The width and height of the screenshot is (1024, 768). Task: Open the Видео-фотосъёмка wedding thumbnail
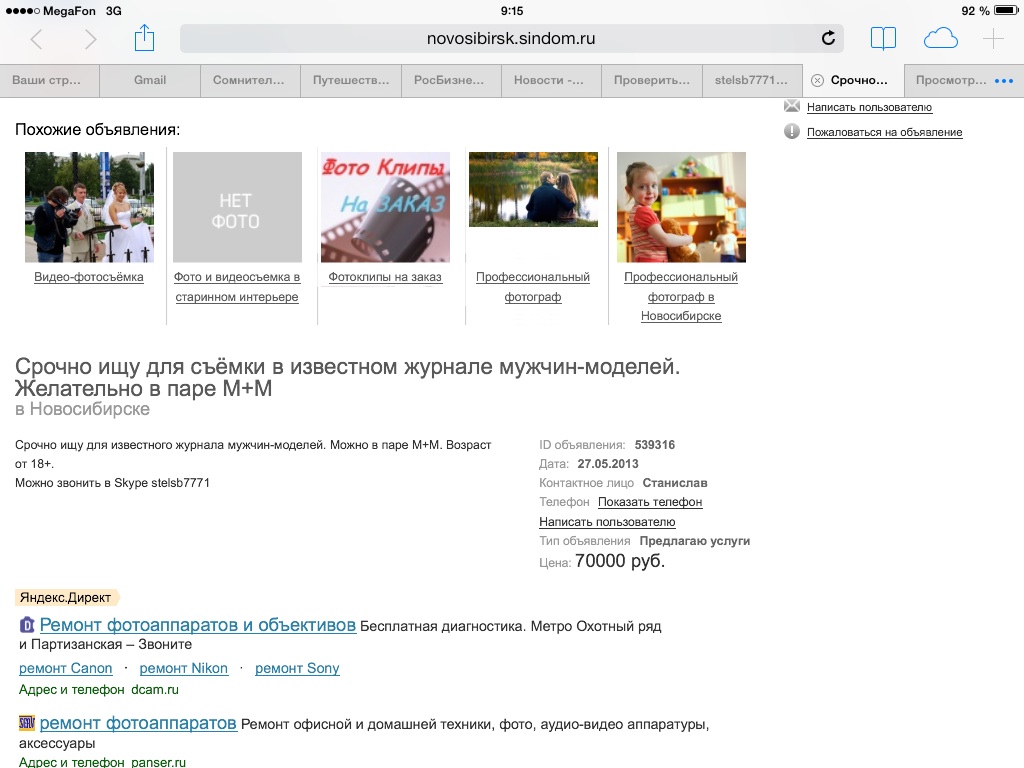(89, 207)
